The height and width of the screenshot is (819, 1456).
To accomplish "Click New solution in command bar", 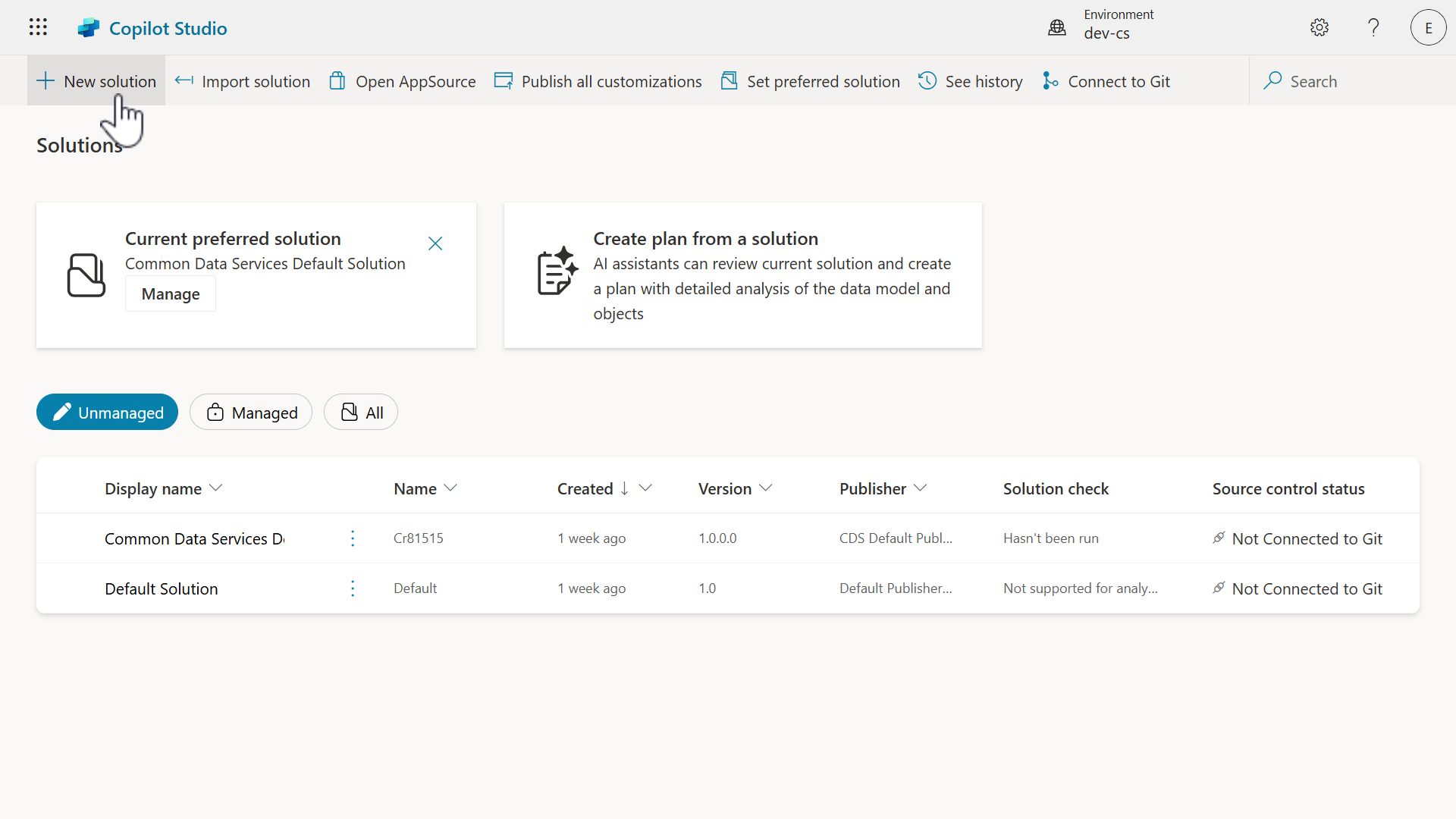I will coord(96,81).
